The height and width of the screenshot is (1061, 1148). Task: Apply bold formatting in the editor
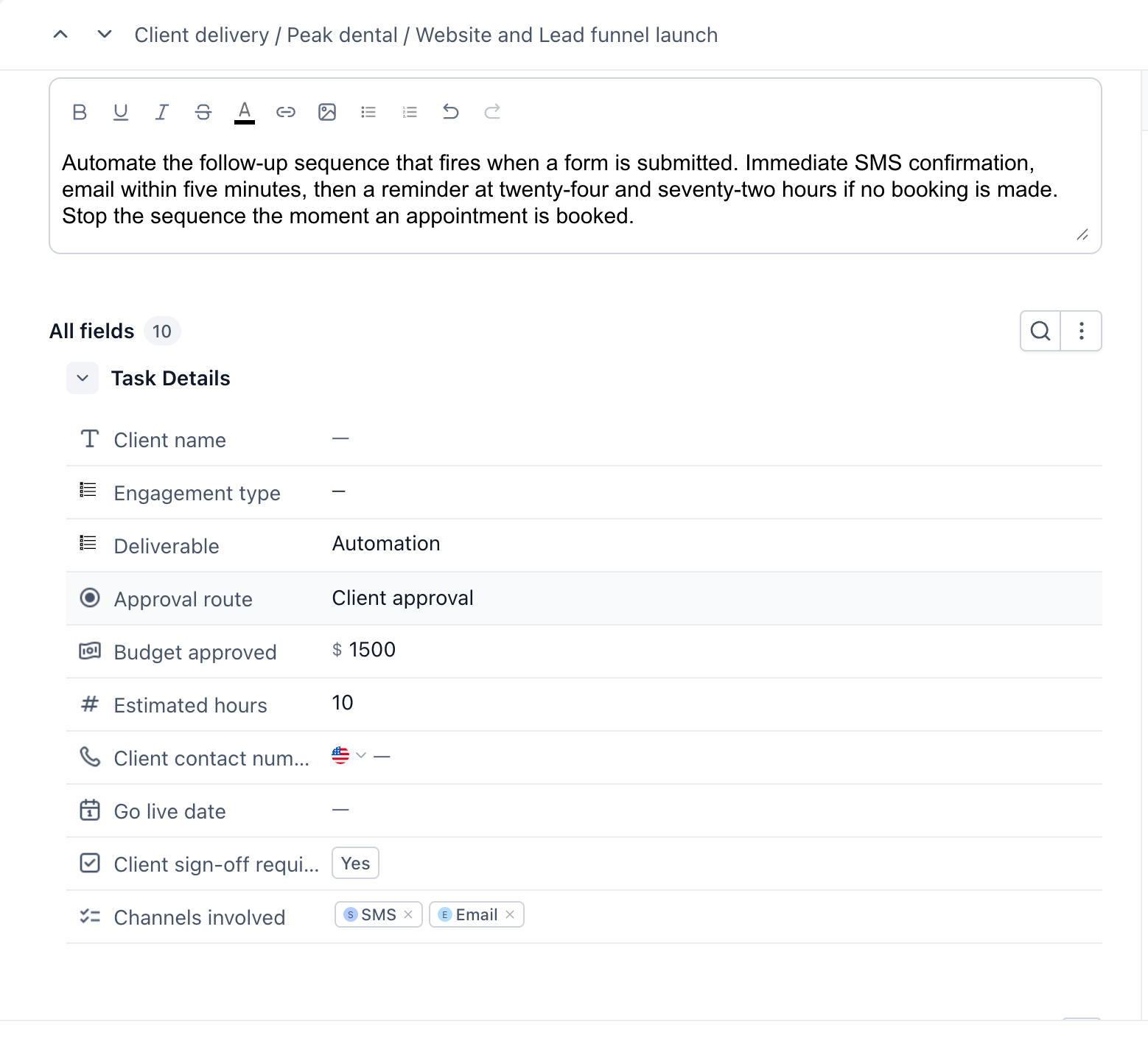(x=80, y=112)
